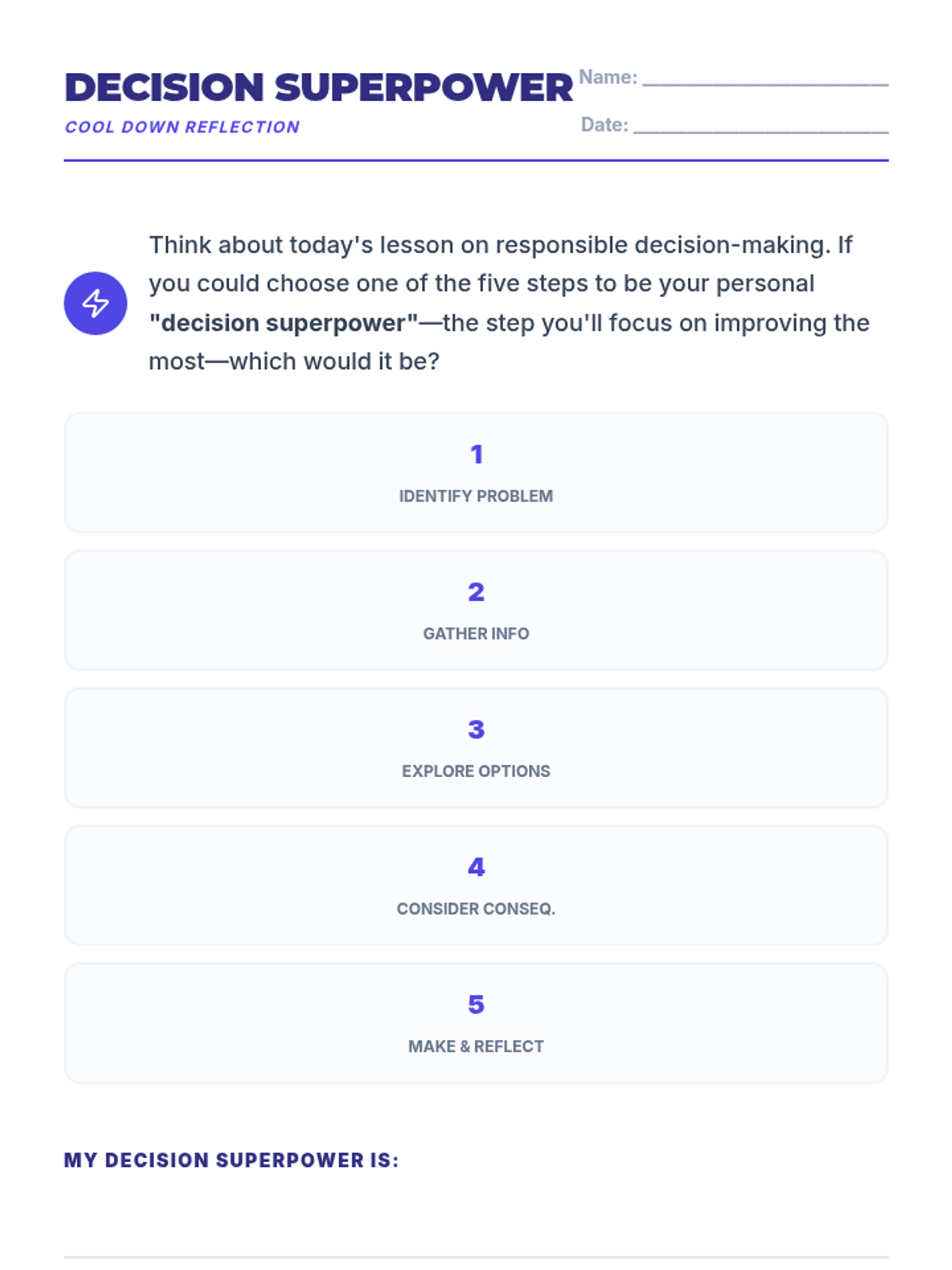The width and height of the screenshot is (952, 1270).
Task: Click the Name: label text
Action: (608, 77)
